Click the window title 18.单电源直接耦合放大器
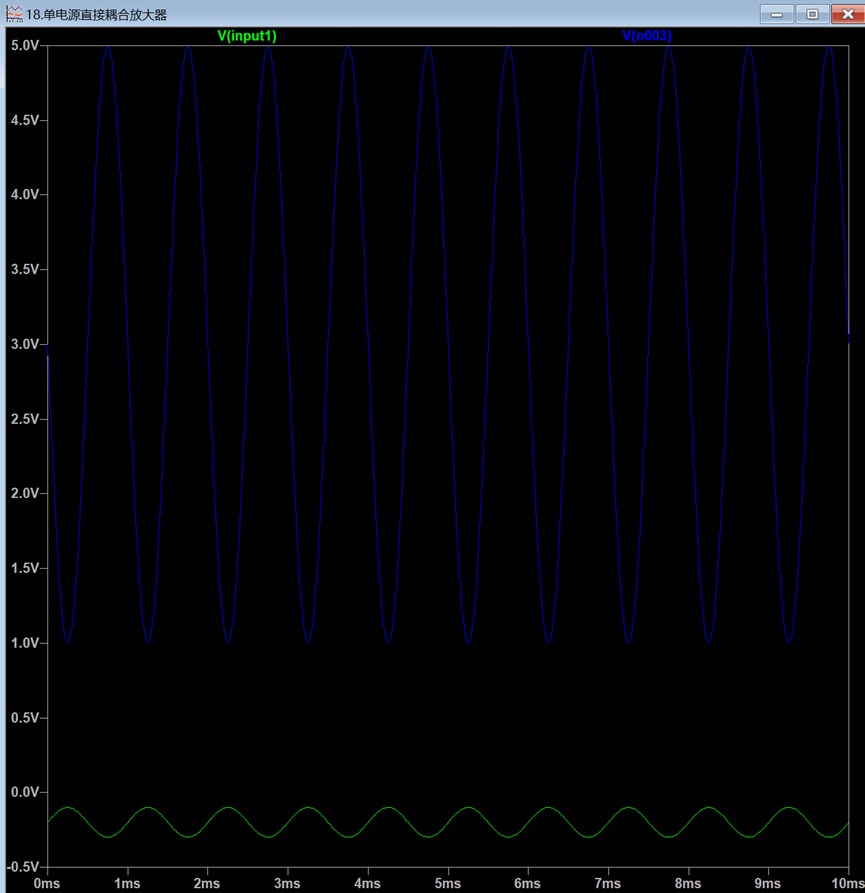Image resolution: width=865 pixels, height=893 pixels. pos(96,15)
